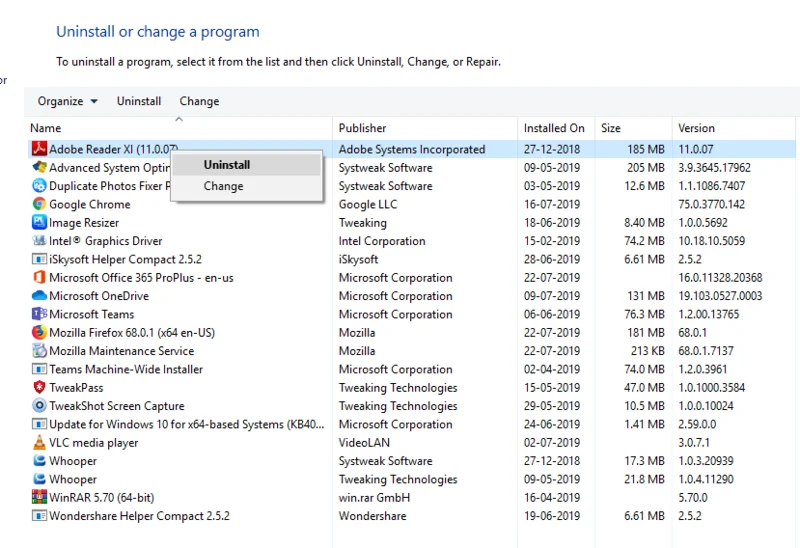Select the VLC media player name
This screenshot has height=548, width=800.
coord(93,443)
